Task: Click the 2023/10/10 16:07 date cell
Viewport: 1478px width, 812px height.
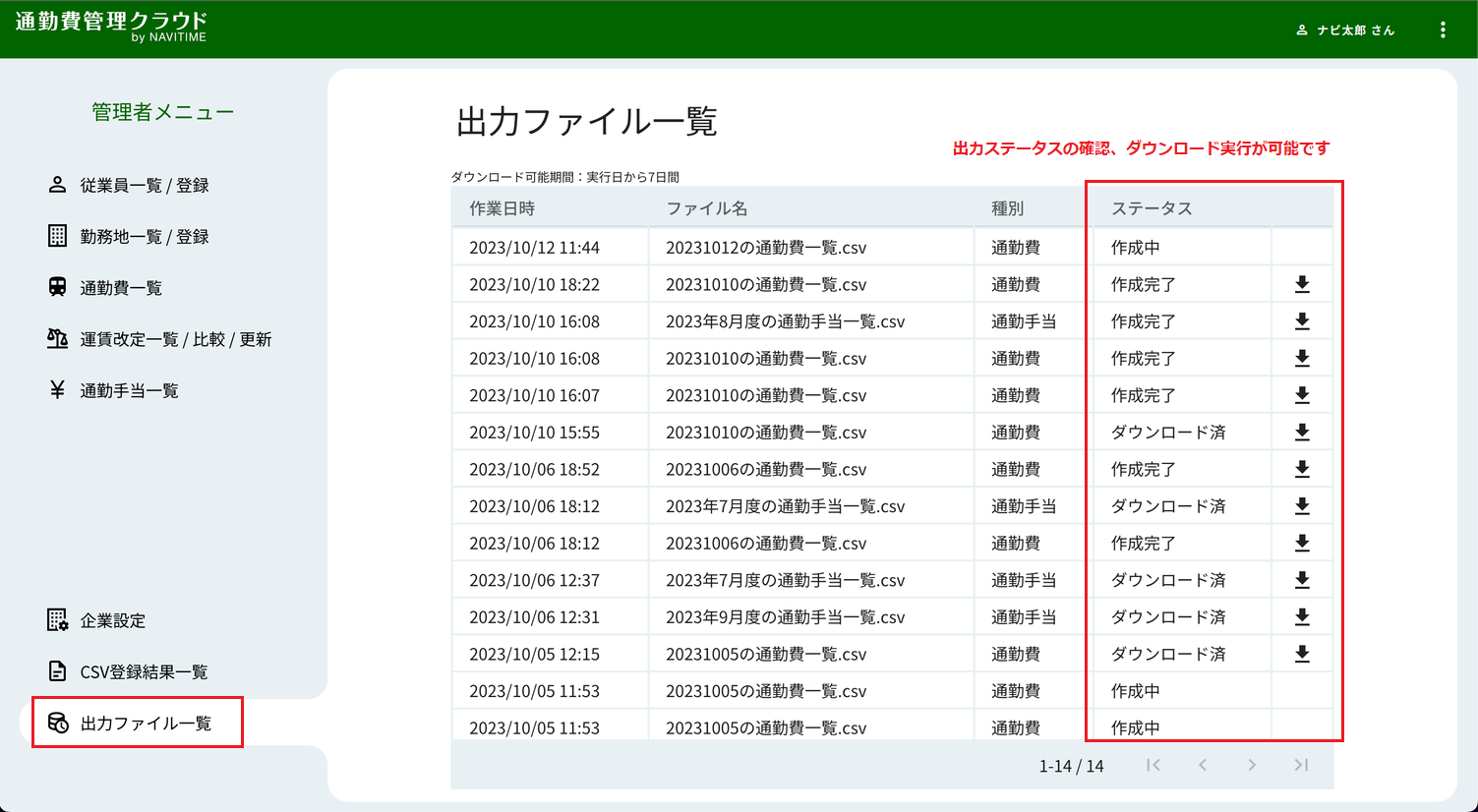Action: tap(534, 395)
